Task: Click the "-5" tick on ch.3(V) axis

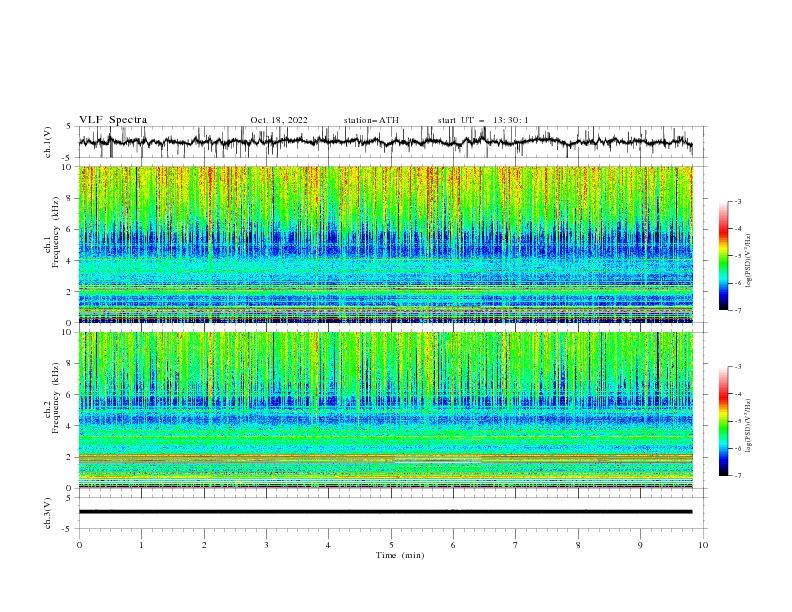Action: tap(68, 529)
